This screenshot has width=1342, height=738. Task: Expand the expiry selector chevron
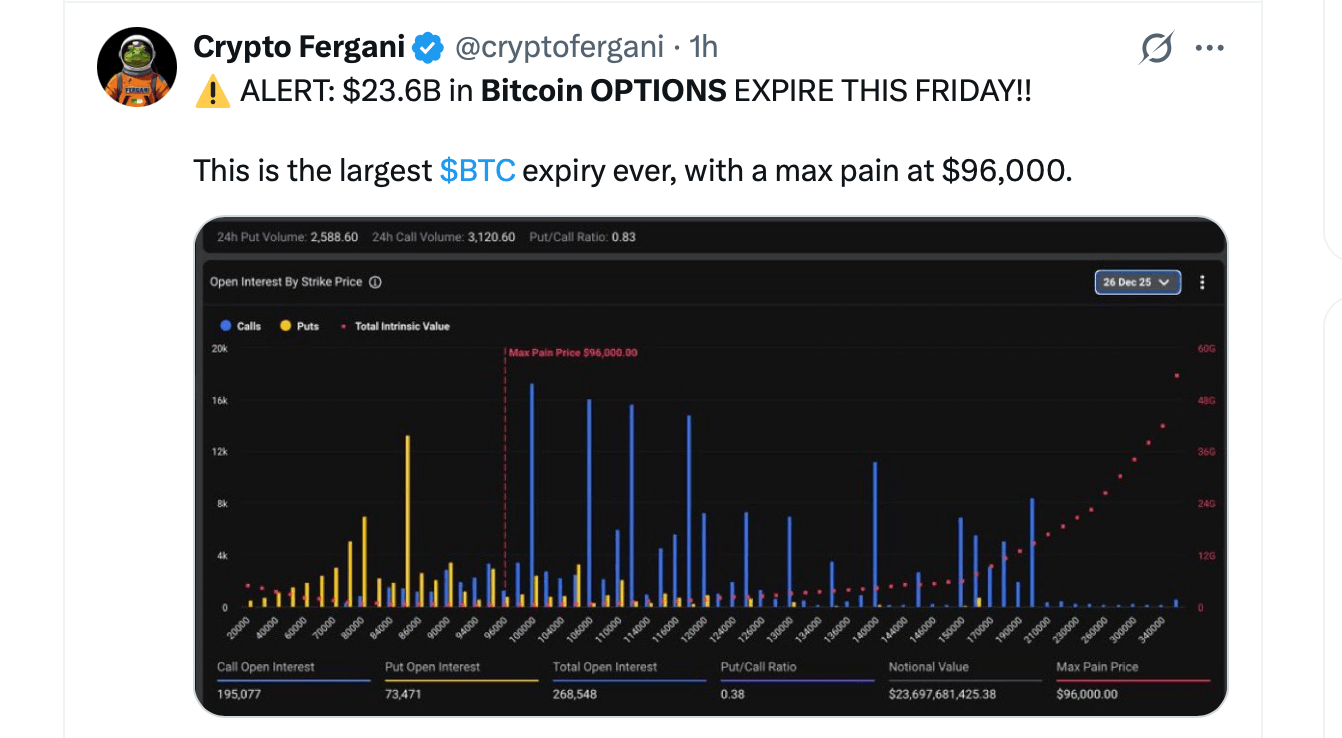(x=1164, y=282)
